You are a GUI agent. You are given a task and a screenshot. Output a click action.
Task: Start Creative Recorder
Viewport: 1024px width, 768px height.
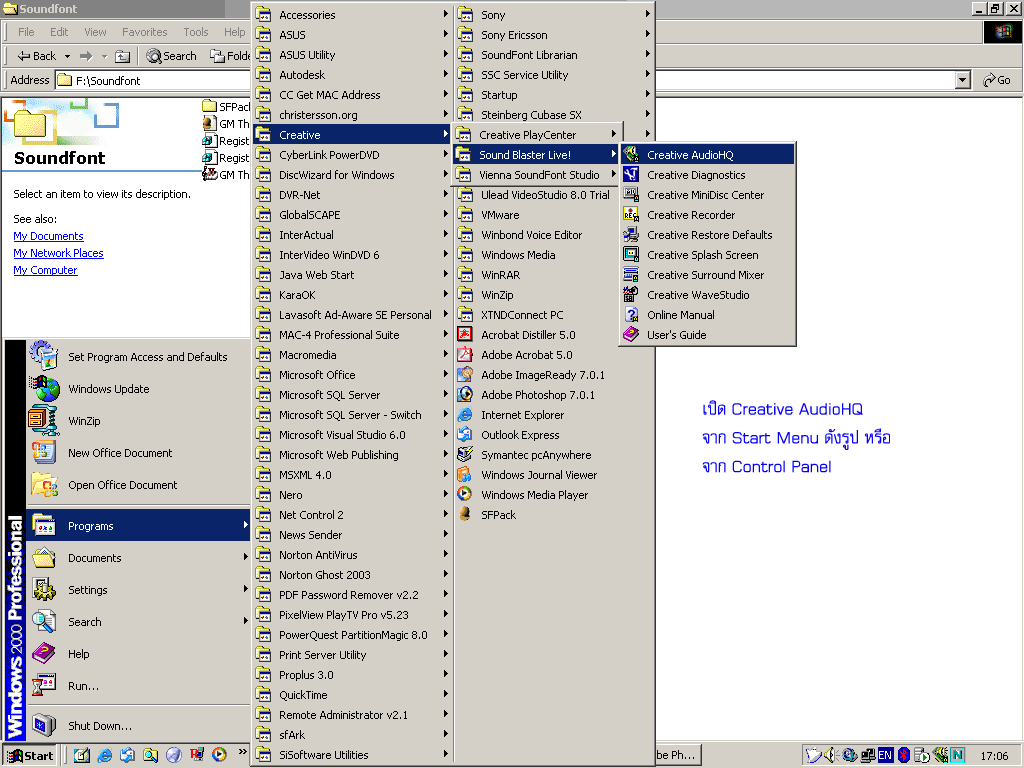[x=707, y=215]
